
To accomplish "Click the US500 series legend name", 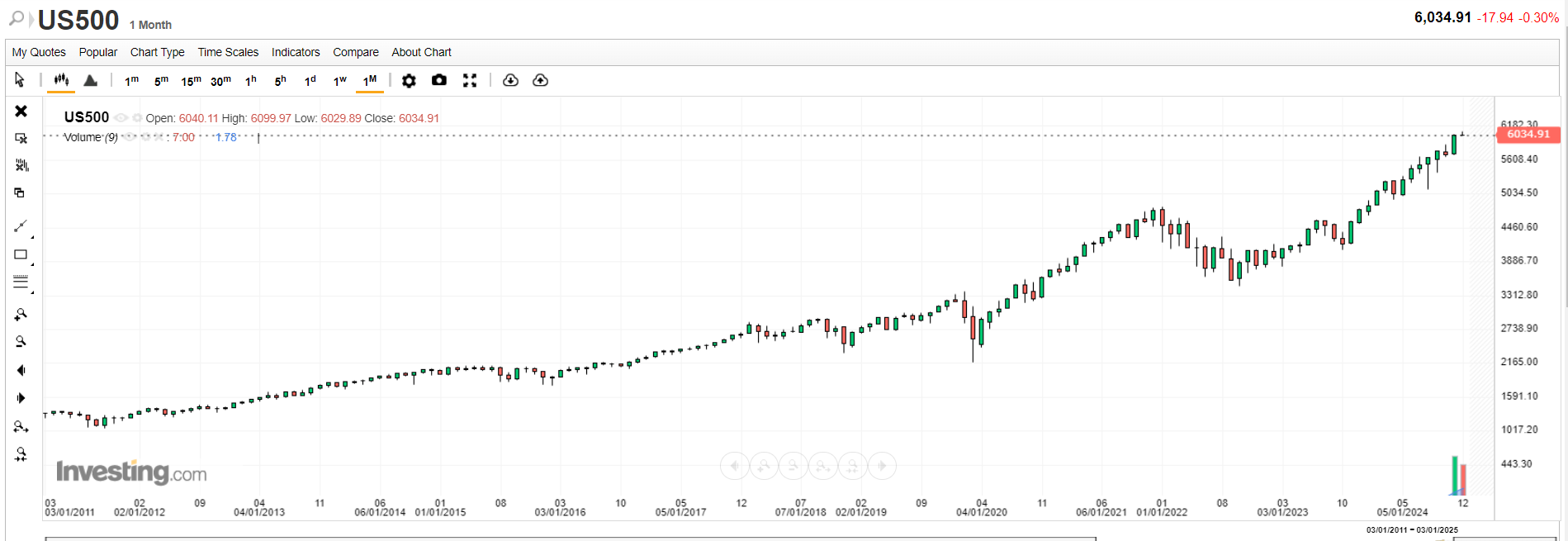I will click(x=87, y=117).
